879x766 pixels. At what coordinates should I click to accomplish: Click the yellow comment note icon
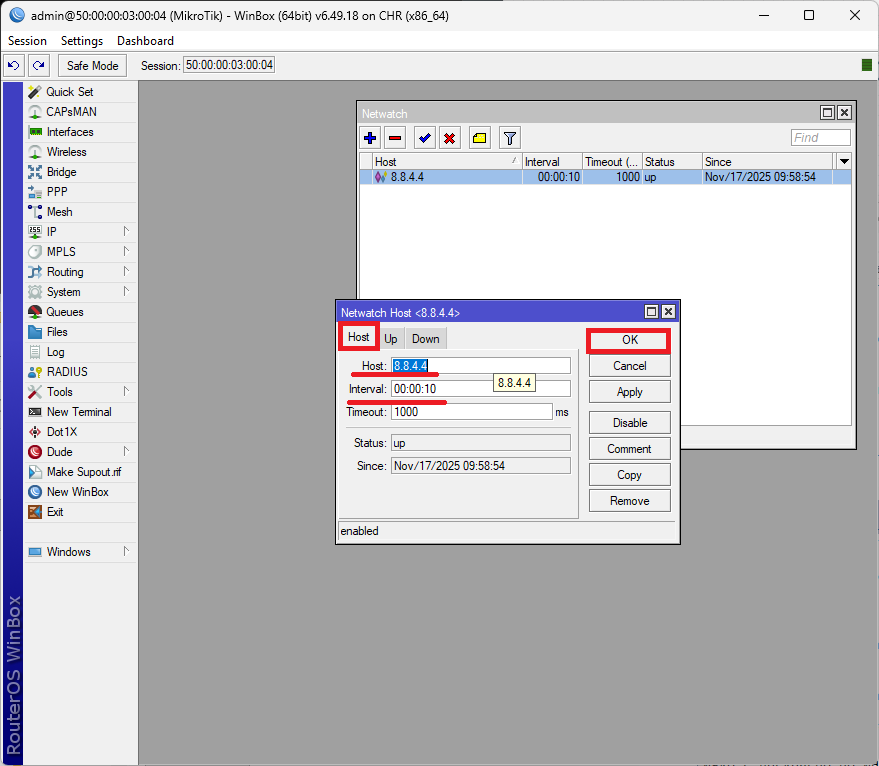click(479, 138)
